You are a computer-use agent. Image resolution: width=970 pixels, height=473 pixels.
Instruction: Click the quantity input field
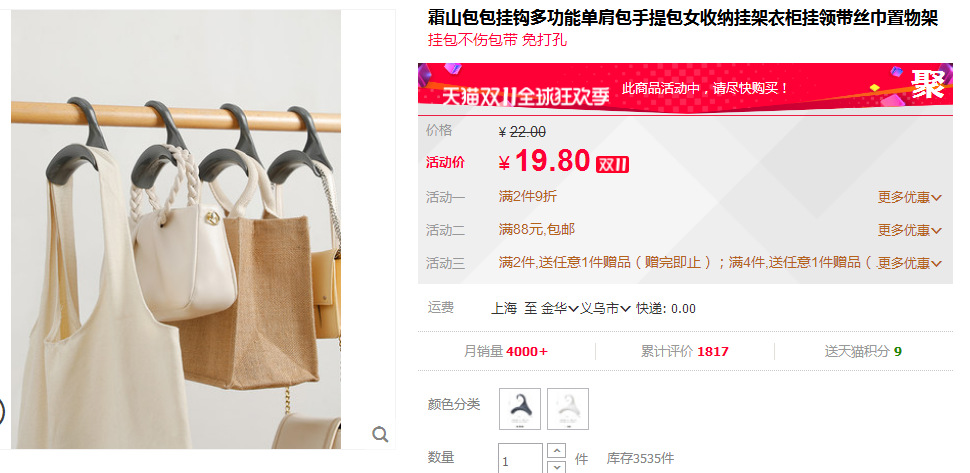click(520, 459)
